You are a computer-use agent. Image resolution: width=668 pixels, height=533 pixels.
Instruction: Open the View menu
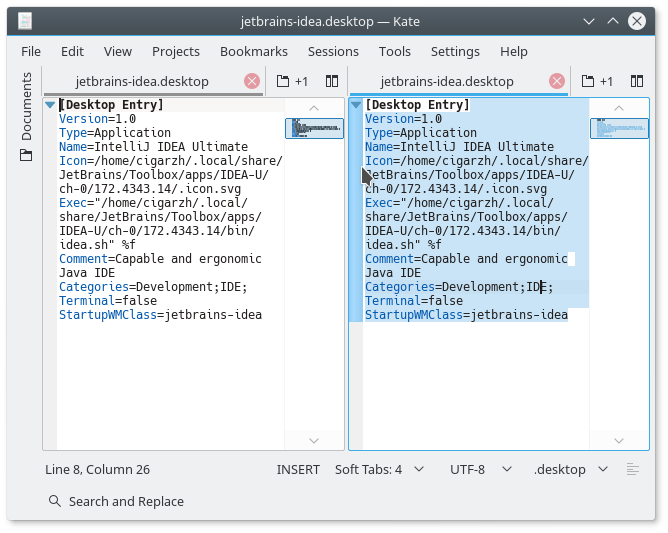(x=118, y=52)
